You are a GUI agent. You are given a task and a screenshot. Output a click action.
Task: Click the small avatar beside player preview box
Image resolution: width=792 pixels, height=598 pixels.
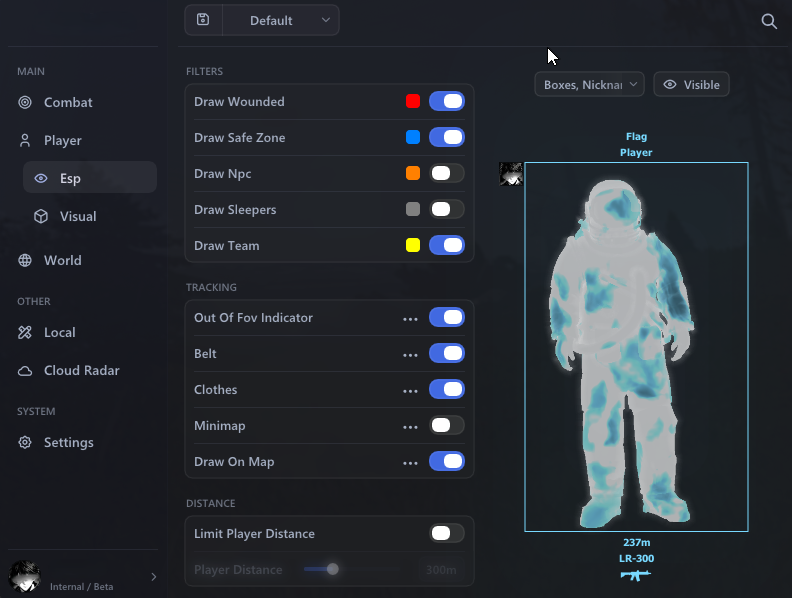(x=511, y=174)
